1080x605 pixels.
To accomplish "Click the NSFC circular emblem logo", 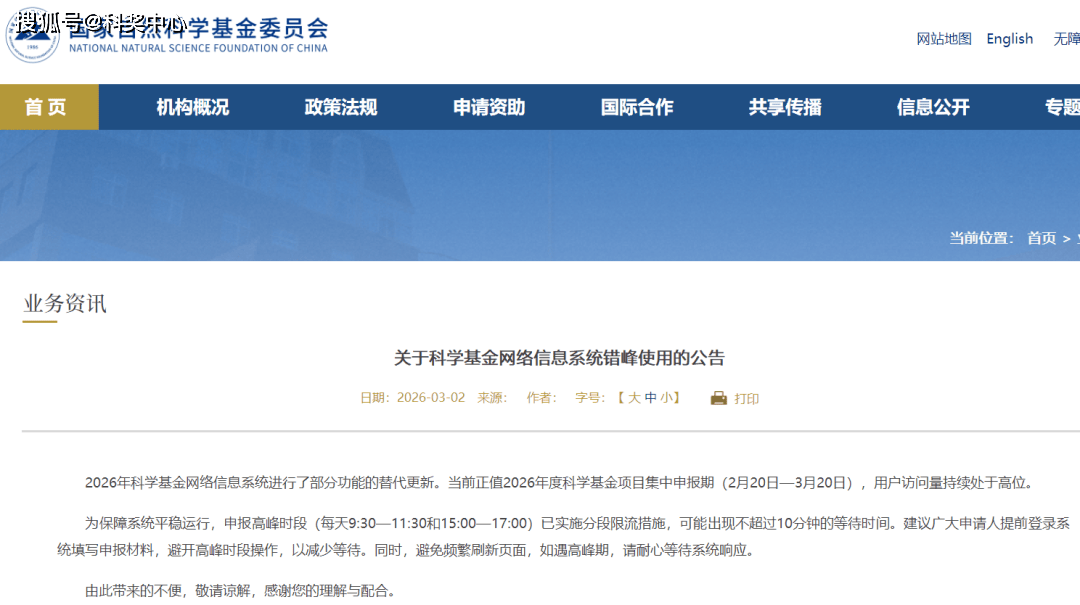I will coord(32,36).
